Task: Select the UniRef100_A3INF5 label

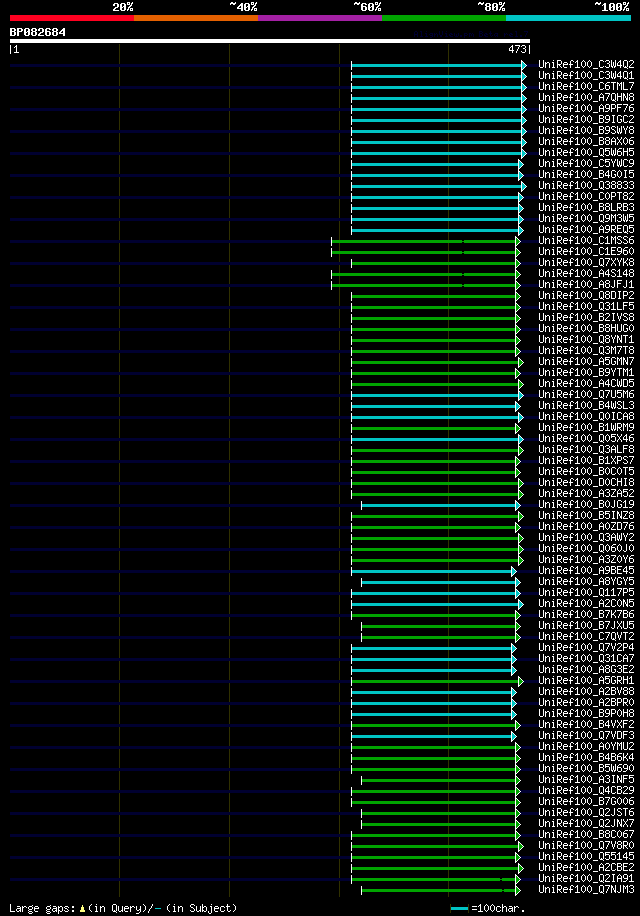Action: [x=586, y=780]
